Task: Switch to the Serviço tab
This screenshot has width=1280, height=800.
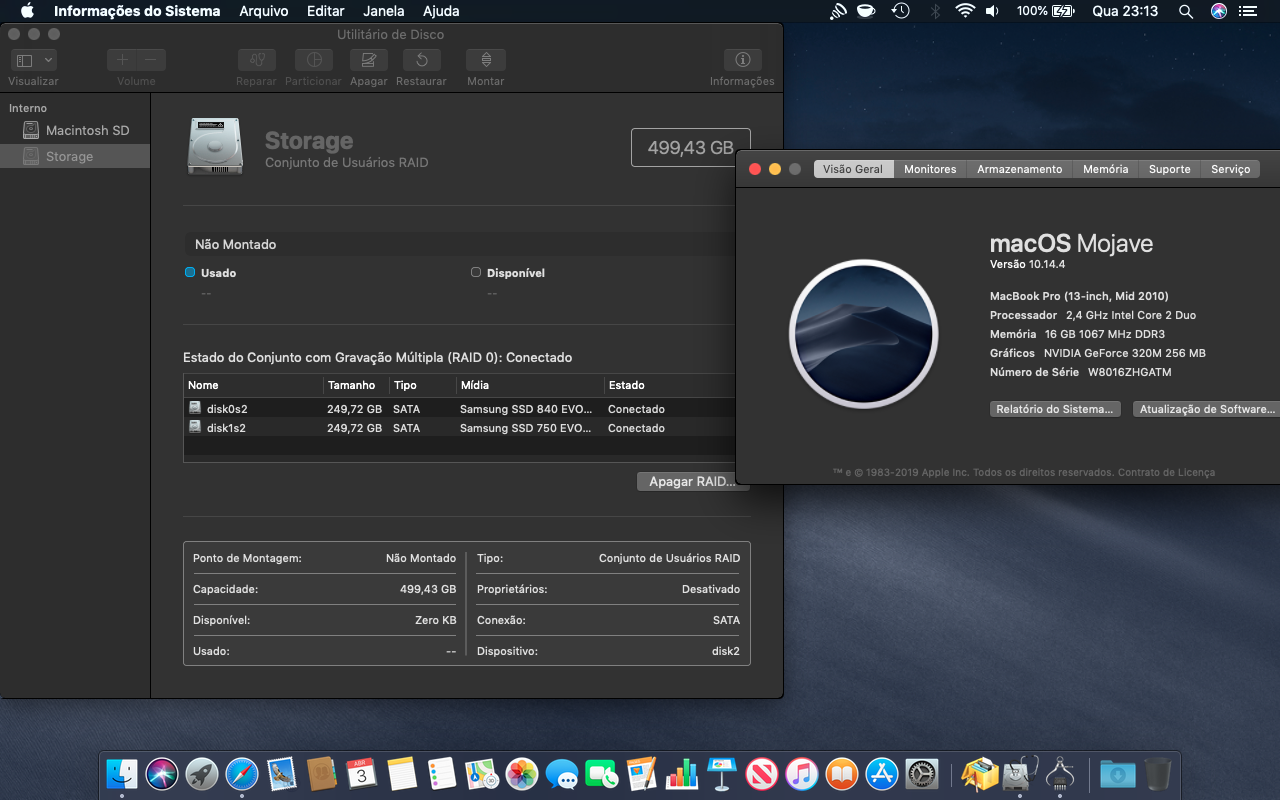Action: (1230, 169)
